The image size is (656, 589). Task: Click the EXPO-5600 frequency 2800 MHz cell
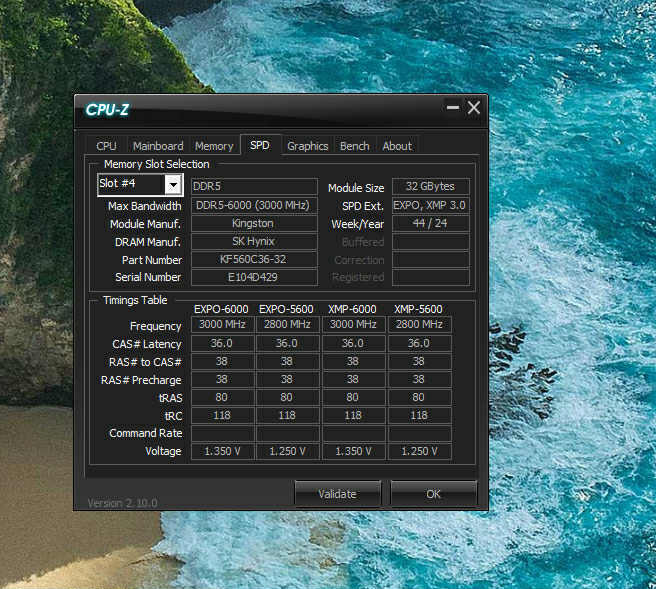click(x=287, y=325)
